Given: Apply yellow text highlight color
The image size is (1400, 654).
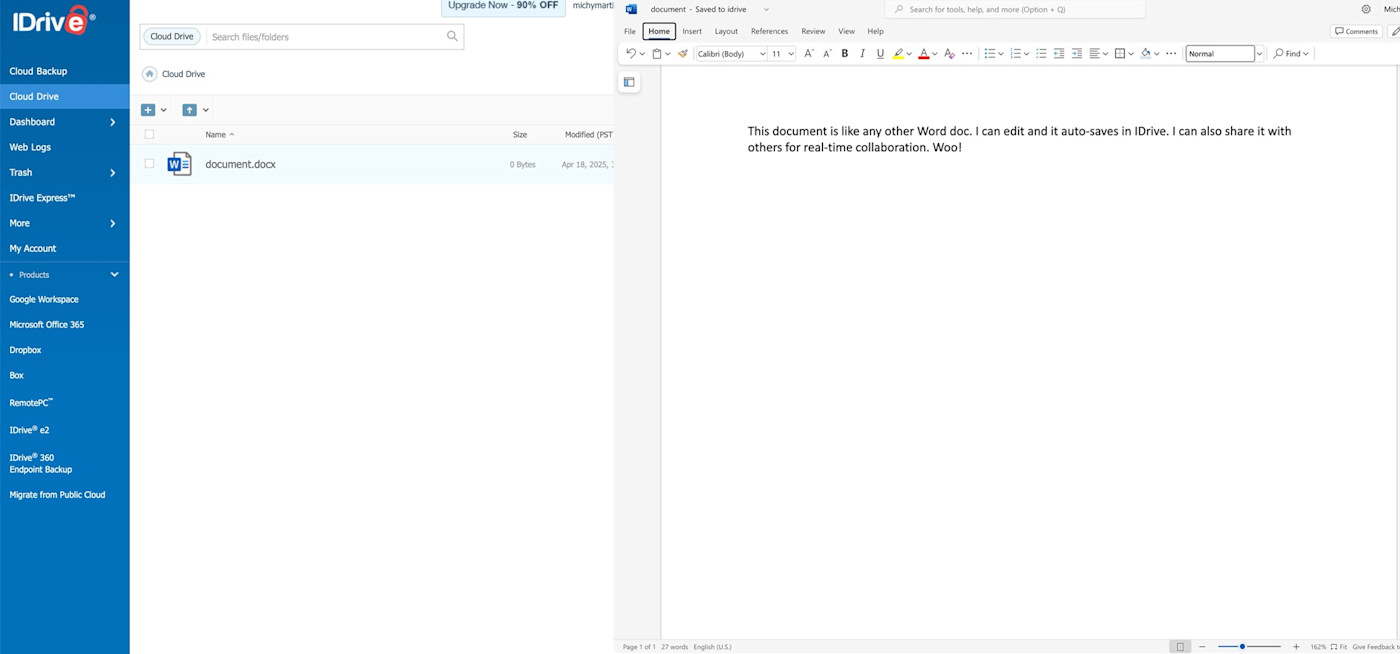Looking at the screenshot, I should (899, 54).
